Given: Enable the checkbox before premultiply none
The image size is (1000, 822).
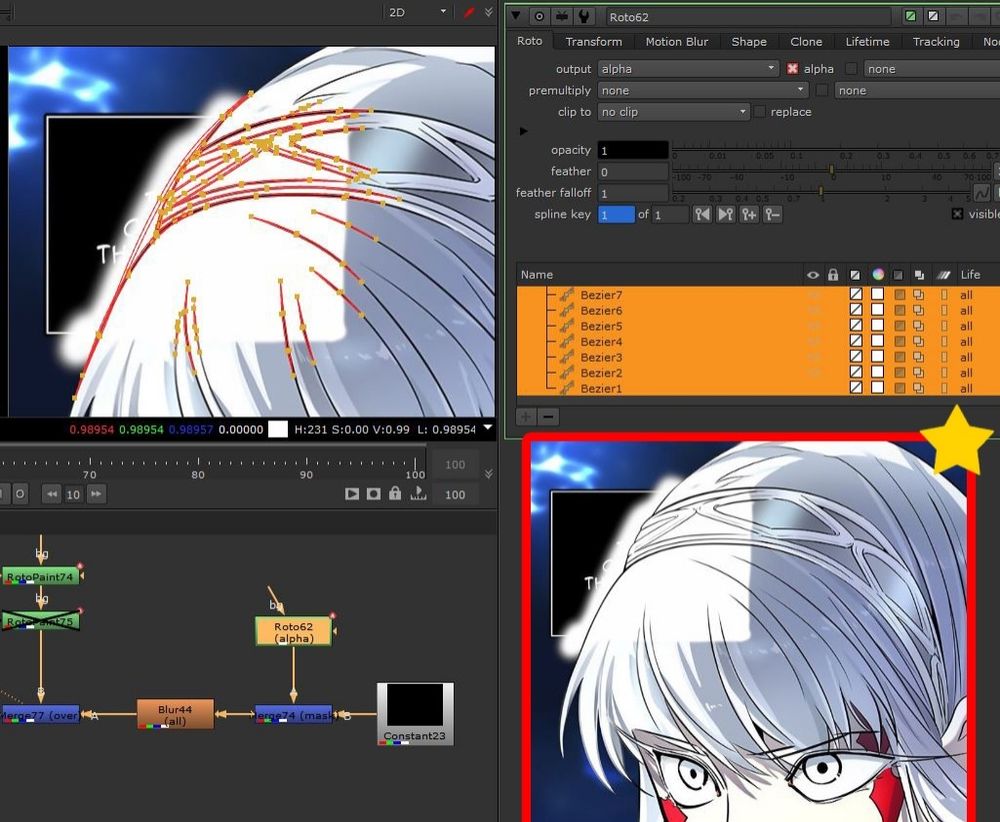Looking at the screenshot, I should [822, 90].
